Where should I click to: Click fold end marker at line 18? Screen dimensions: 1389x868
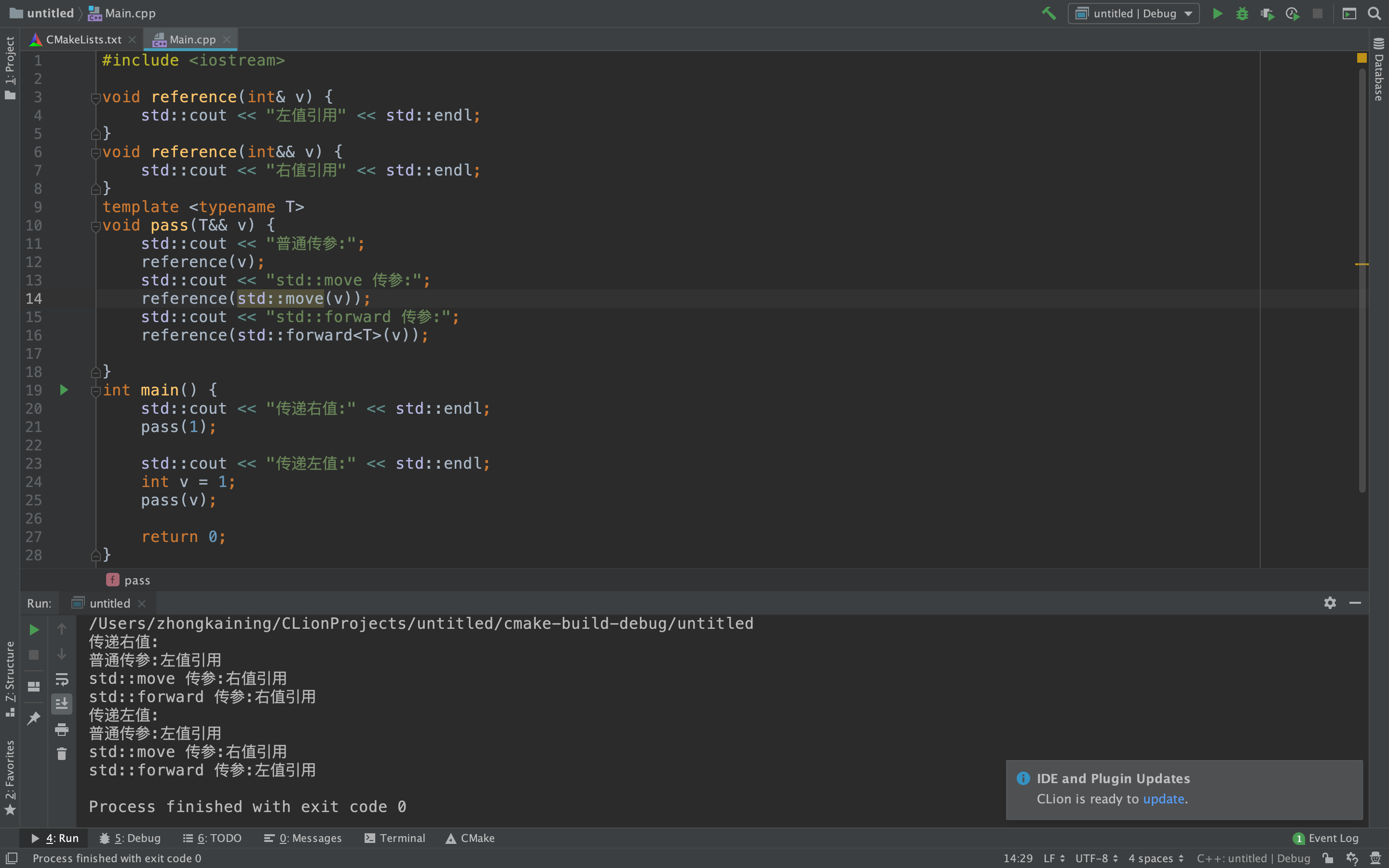pos(96,372)
